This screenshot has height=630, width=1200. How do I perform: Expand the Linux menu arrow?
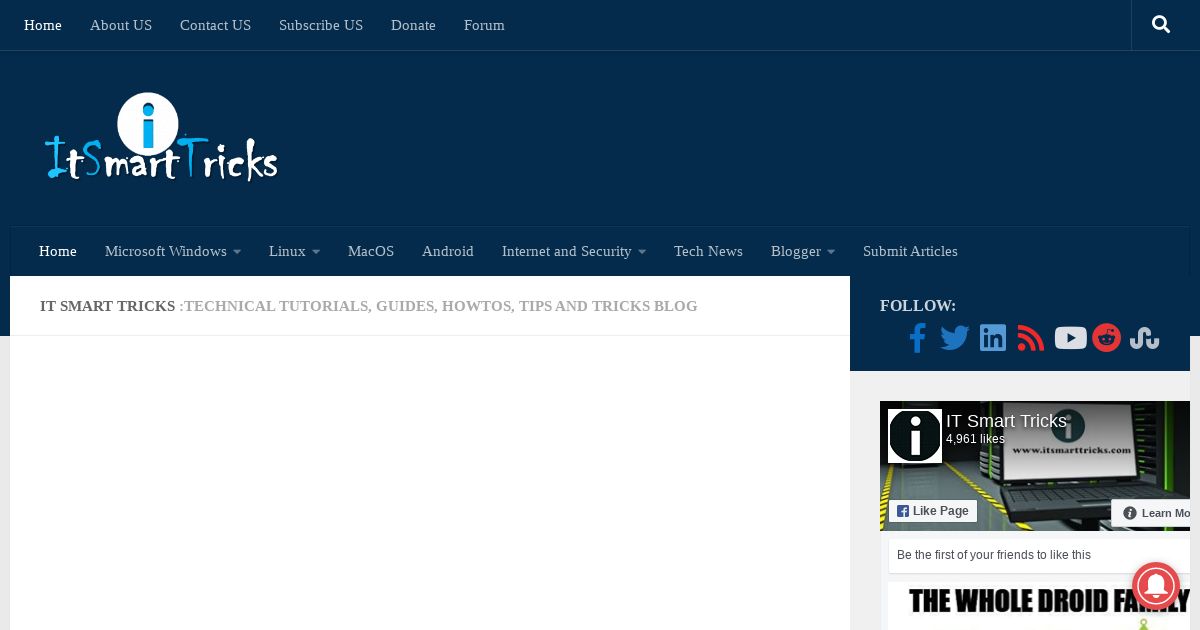[x=316, y=252]
